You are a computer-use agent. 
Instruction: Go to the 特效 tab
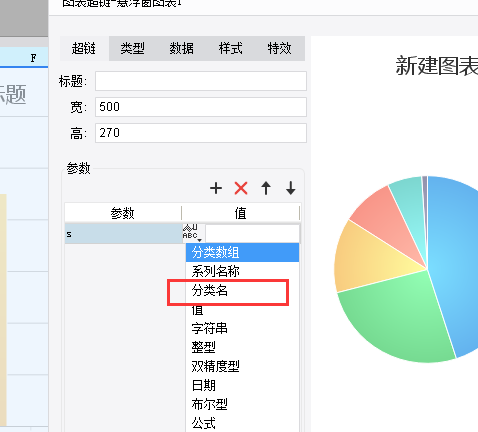click(279, 49)
